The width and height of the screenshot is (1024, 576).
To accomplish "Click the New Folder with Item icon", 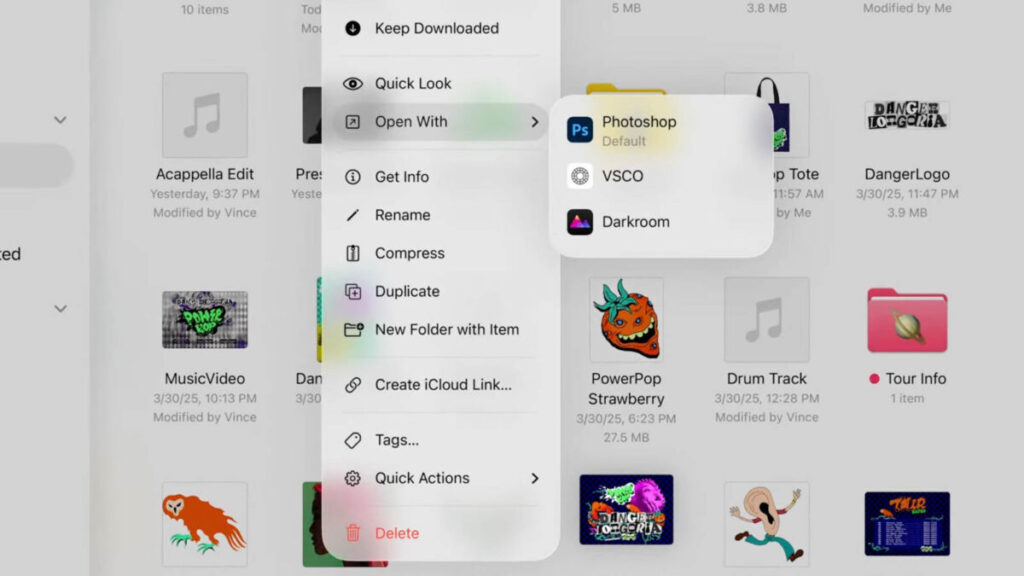I will pos(353,330).
